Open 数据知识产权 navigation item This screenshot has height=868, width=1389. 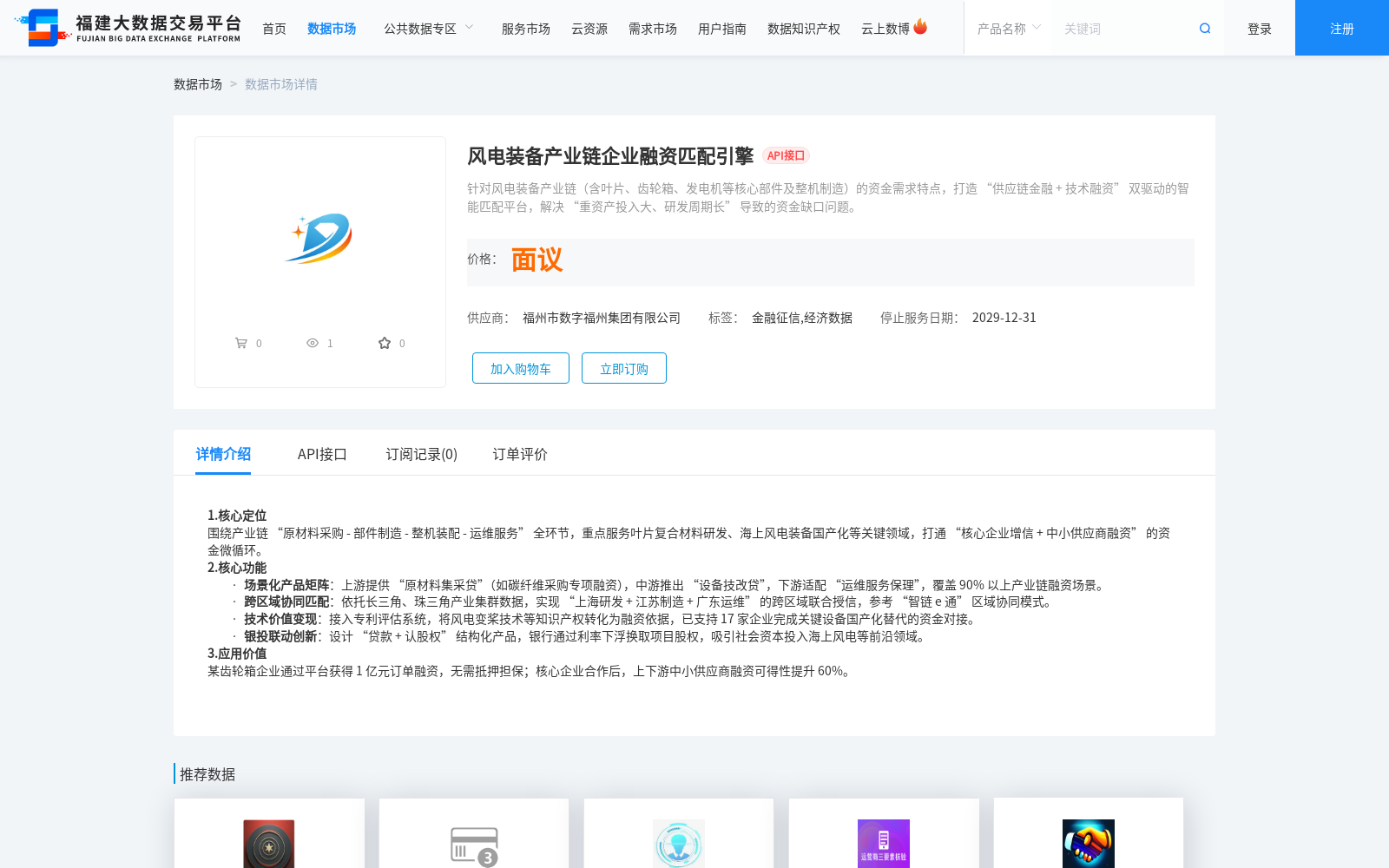tap(804, 29)
